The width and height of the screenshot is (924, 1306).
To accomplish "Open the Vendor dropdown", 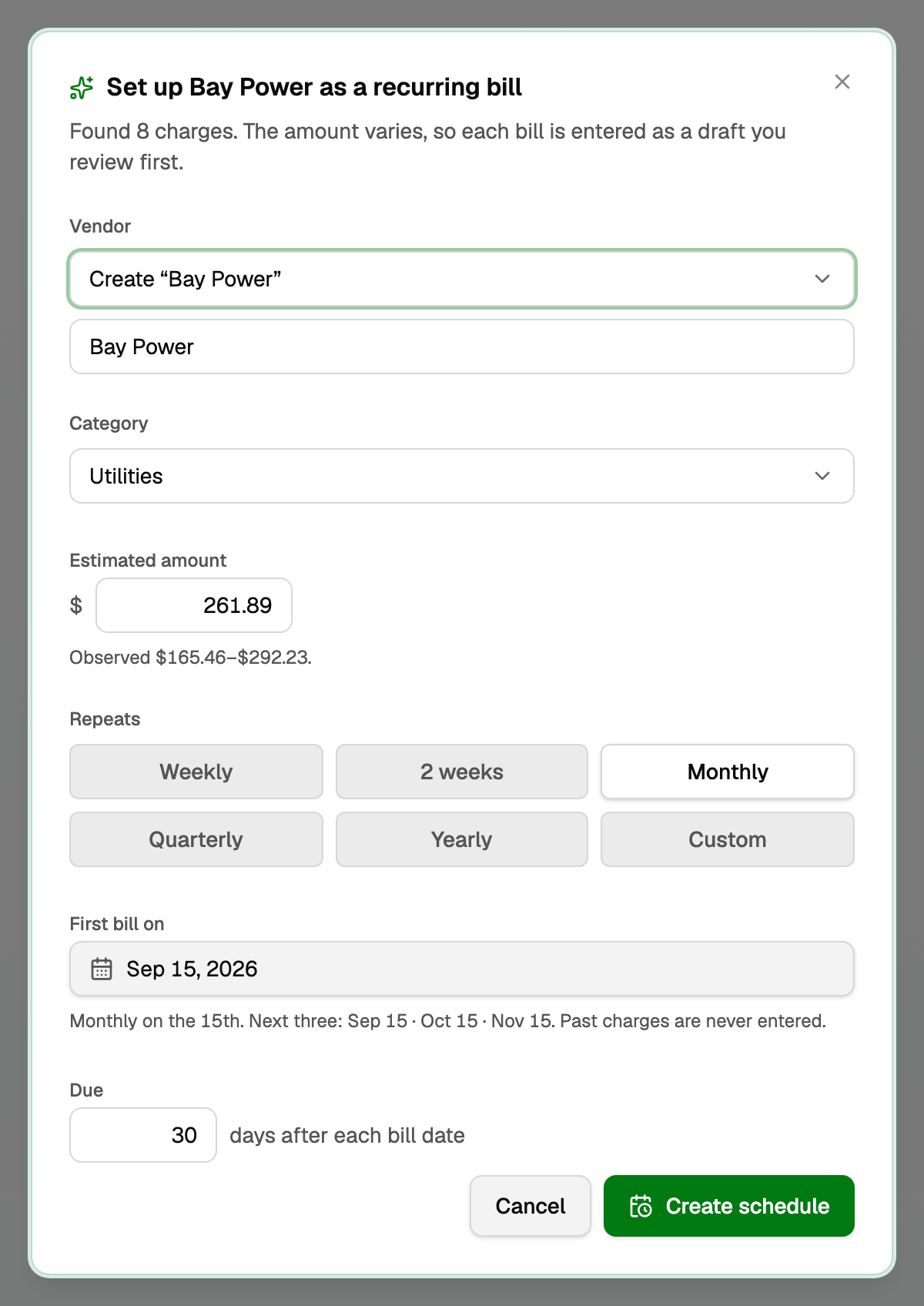I will pos(462,279).
